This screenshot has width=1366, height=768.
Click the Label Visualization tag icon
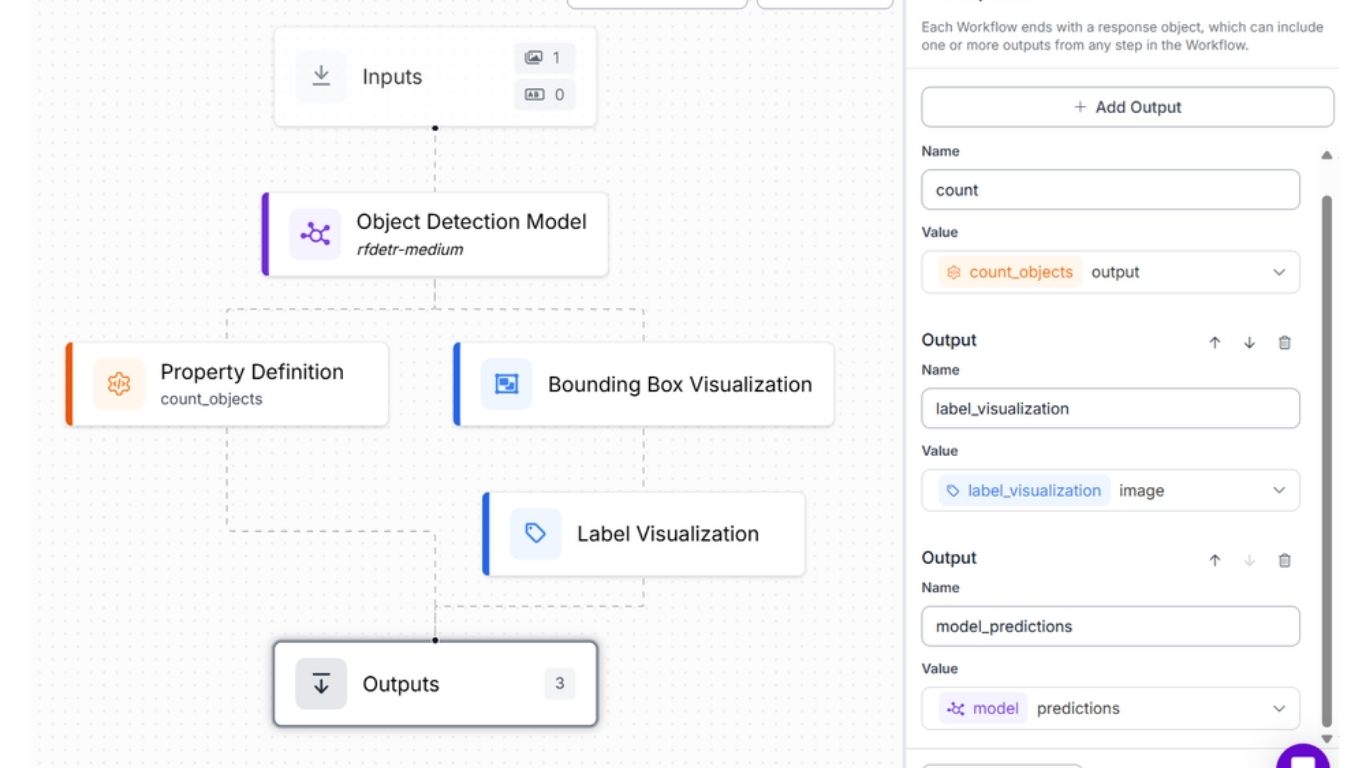(x=535, y=533)
